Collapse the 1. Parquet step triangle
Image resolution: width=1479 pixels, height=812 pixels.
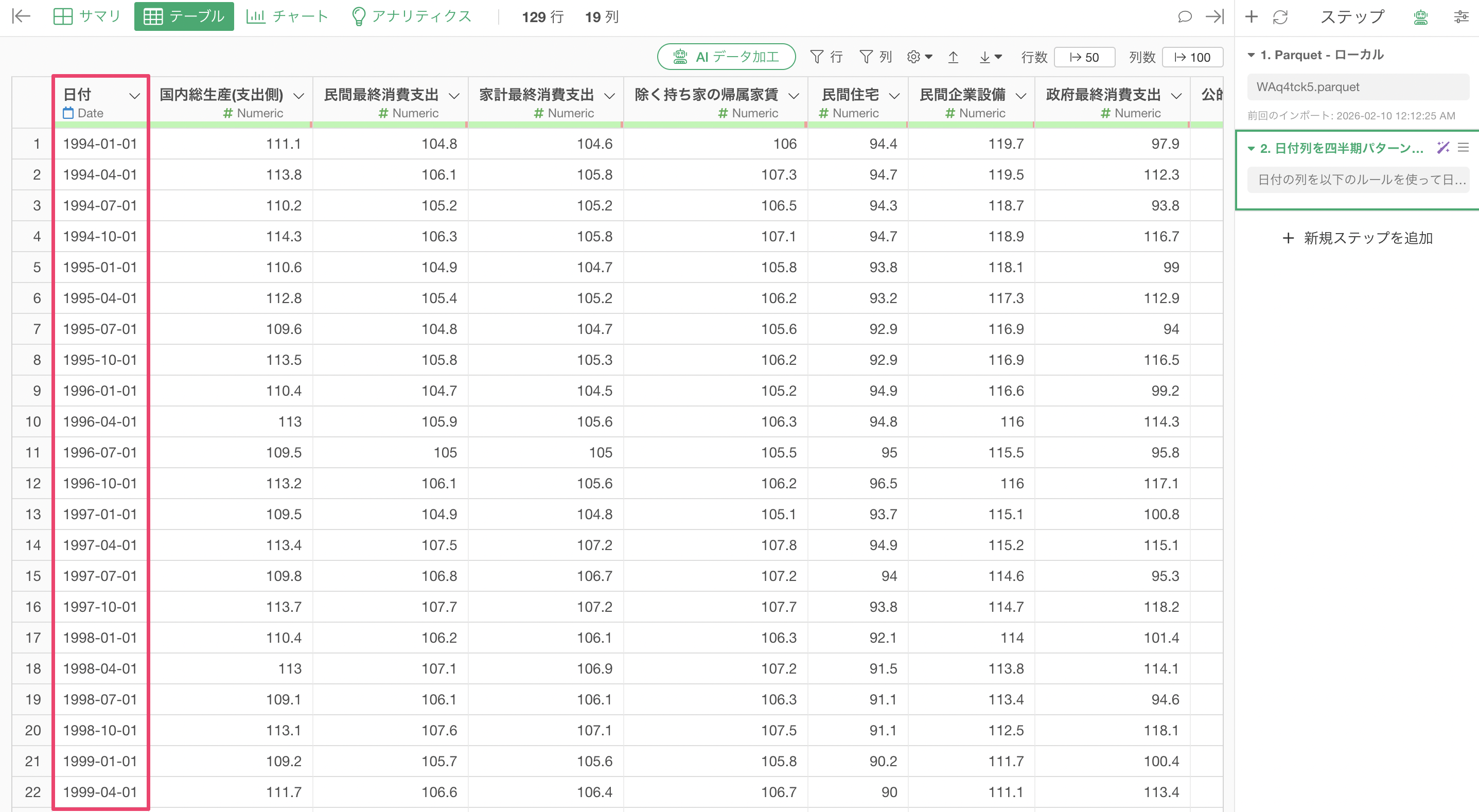tap(1251, 55)
